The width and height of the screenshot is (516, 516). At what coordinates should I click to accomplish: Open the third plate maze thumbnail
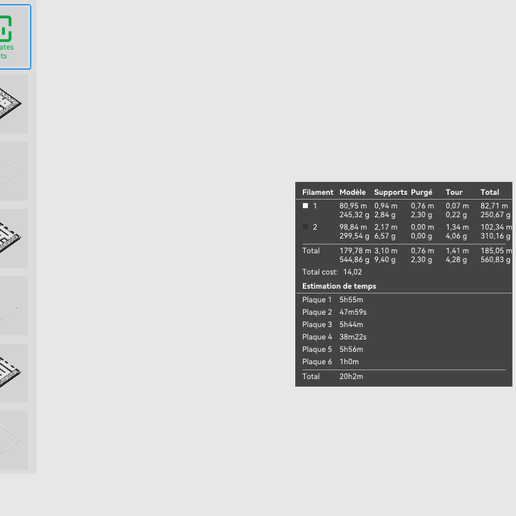pos(13,238)
